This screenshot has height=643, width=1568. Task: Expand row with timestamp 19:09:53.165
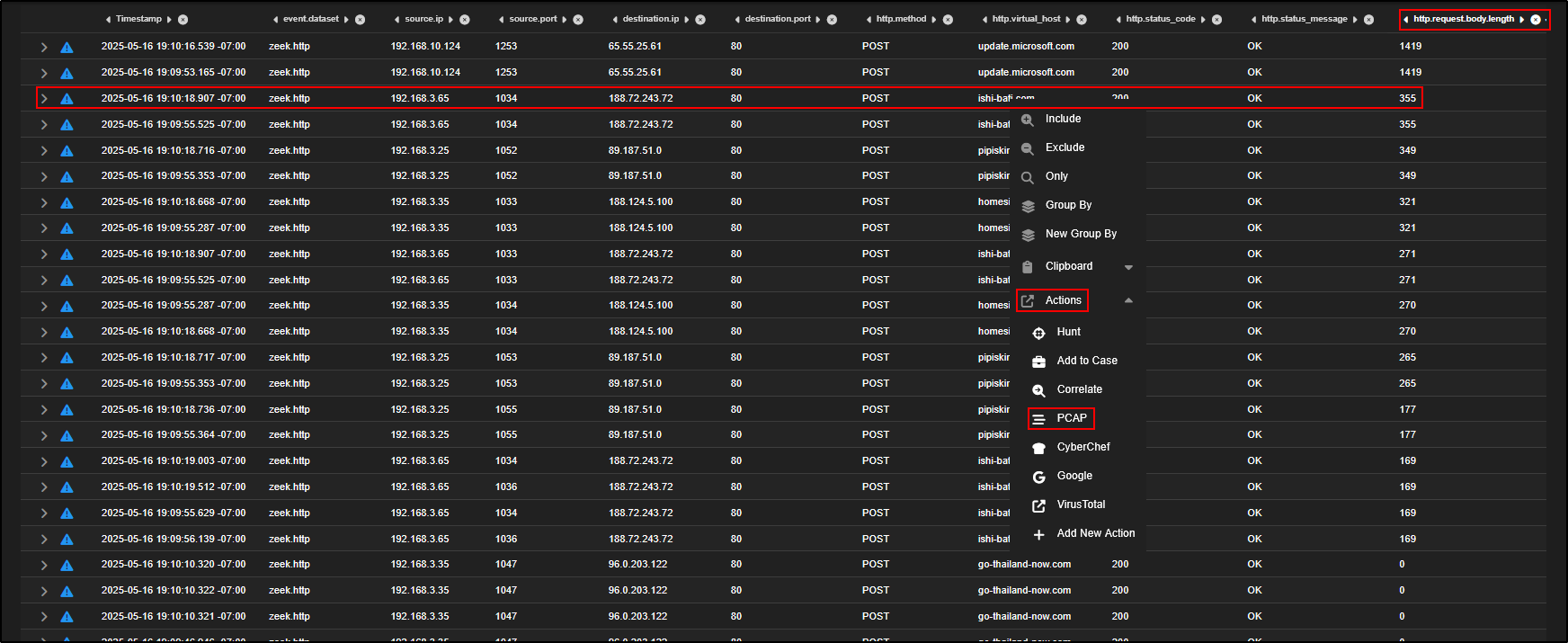pyautogui.click(x=43, y=73)
